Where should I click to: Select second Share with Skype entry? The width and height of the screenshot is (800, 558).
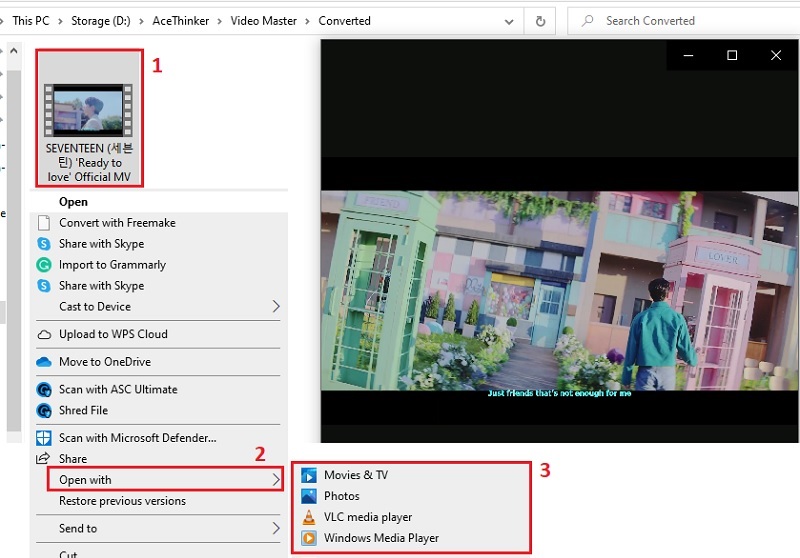point(159,286)
